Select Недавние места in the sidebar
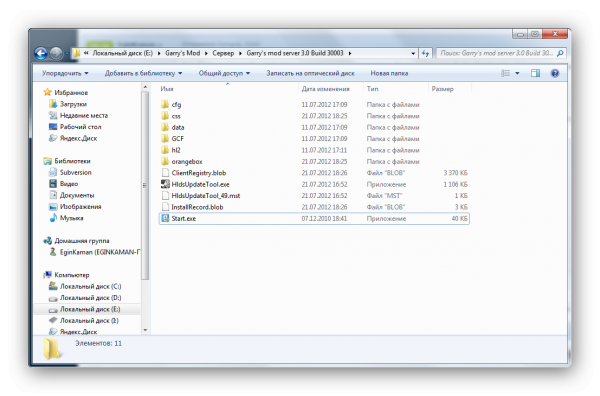600x396 pixels. pos(84,115)
